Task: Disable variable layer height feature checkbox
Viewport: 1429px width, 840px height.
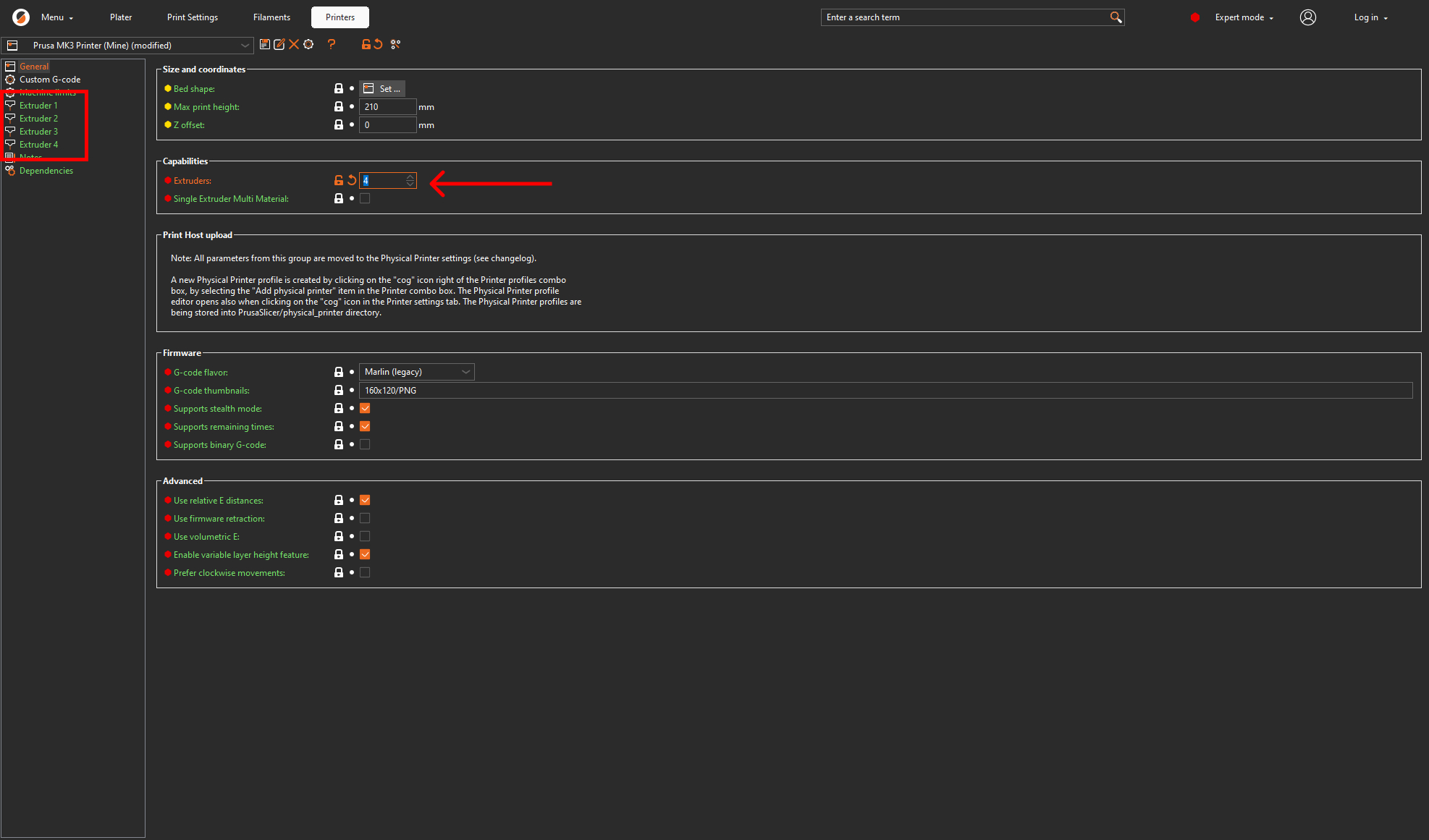Action: (x=365, y=554)
